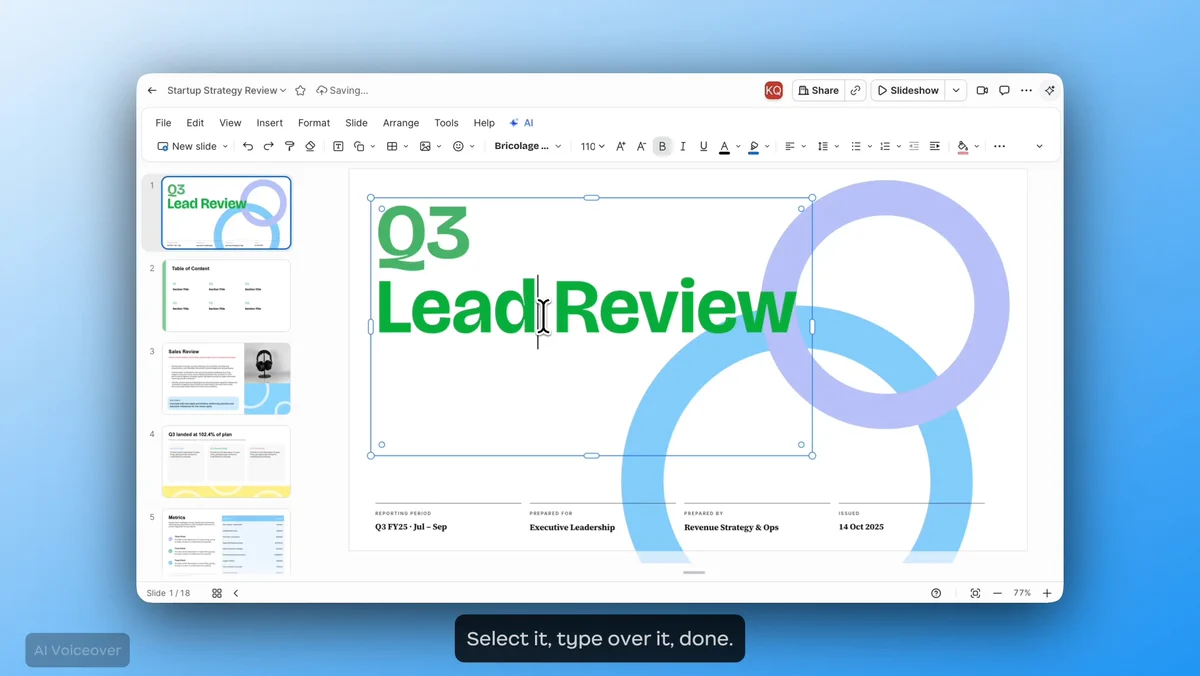Open the AI menu button
This screenshot has height=676, width=1200.
tap(521, 123)
